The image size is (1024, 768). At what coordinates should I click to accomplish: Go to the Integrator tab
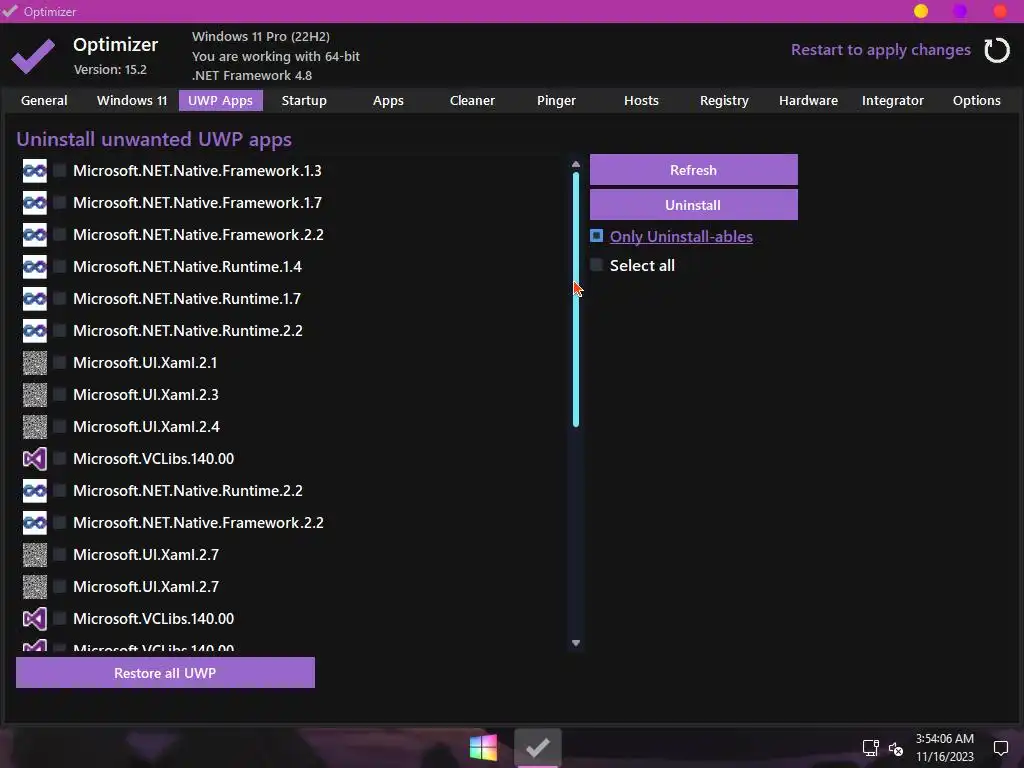893,101
